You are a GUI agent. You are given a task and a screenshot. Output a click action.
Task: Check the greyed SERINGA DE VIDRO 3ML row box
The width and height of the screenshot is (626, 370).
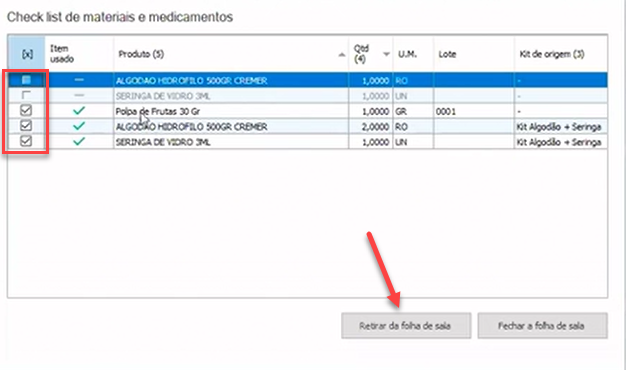click(26, 95)
